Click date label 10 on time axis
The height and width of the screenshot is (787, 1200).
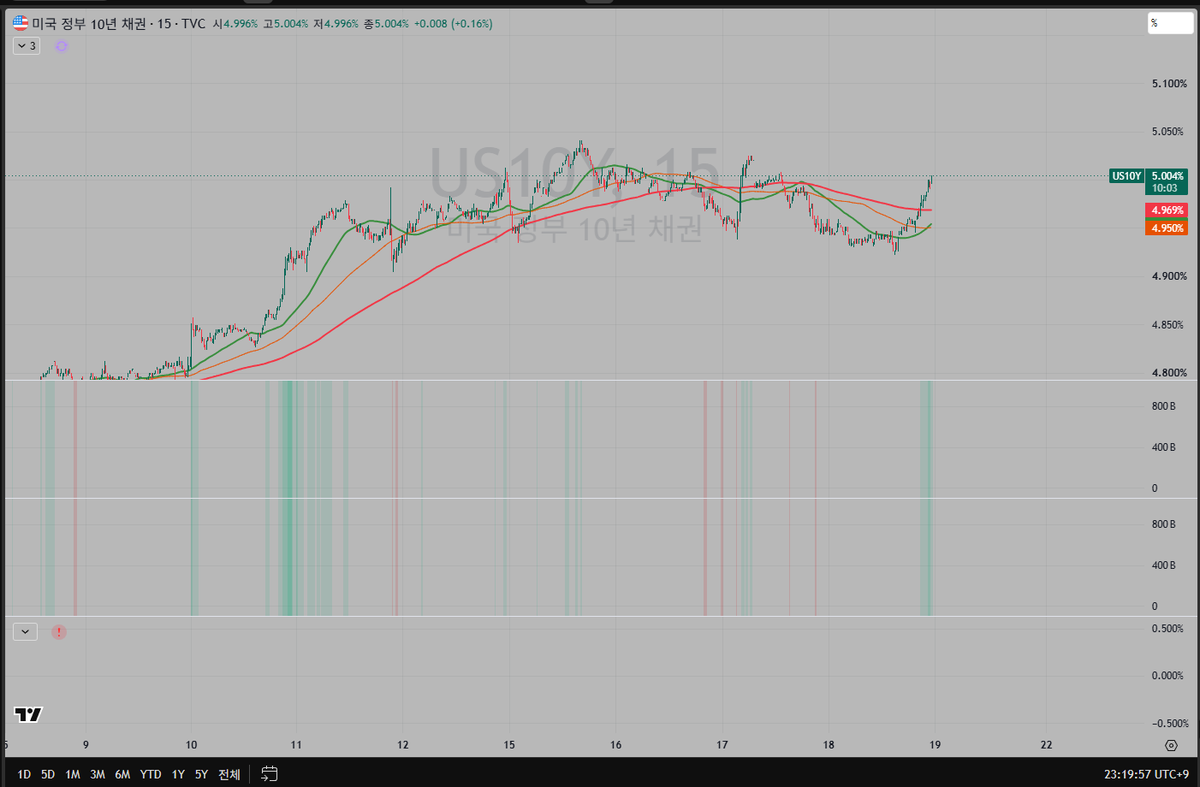(x=191, y=745)
